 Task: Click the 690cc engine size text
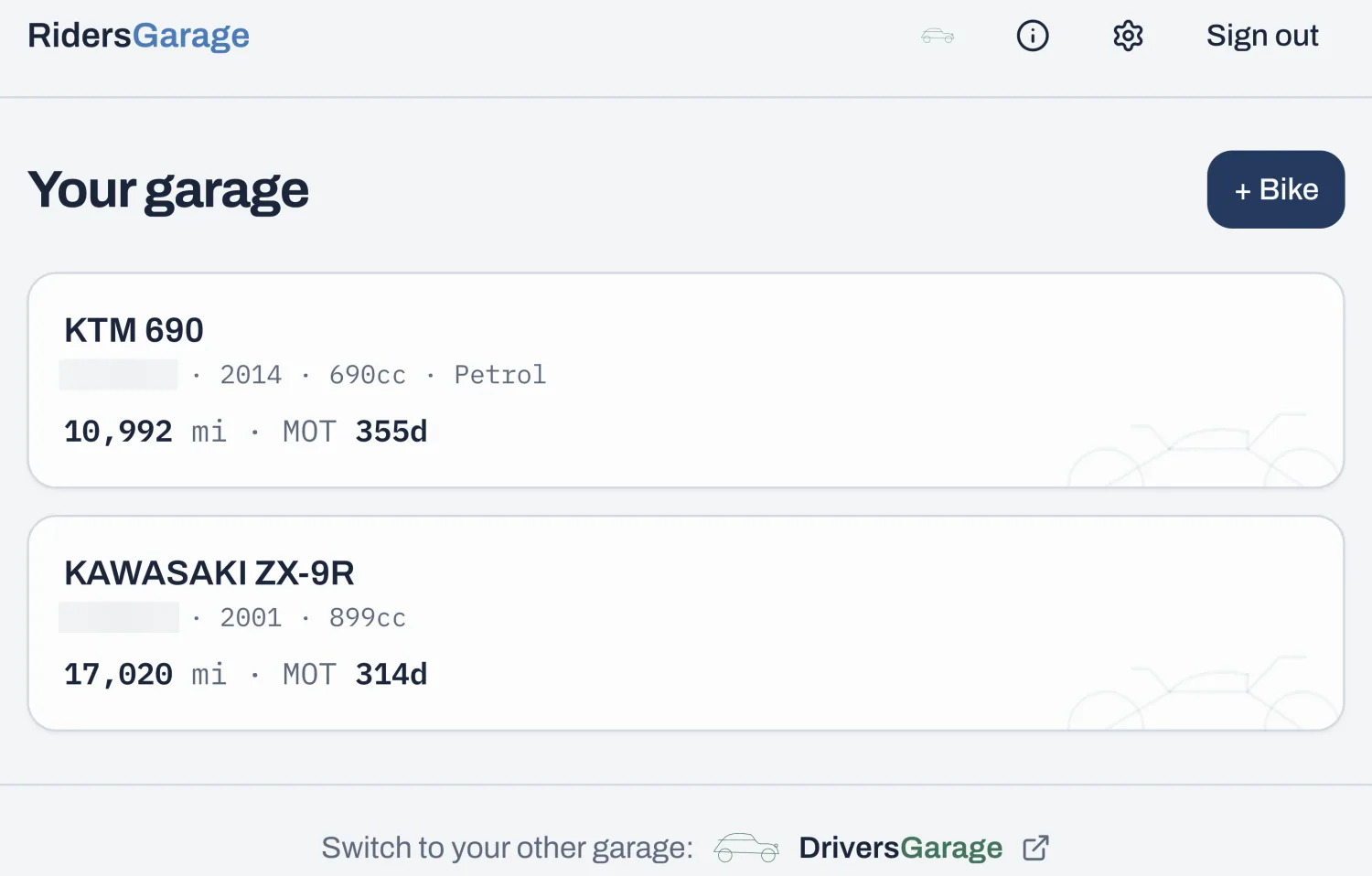[368, 375]
